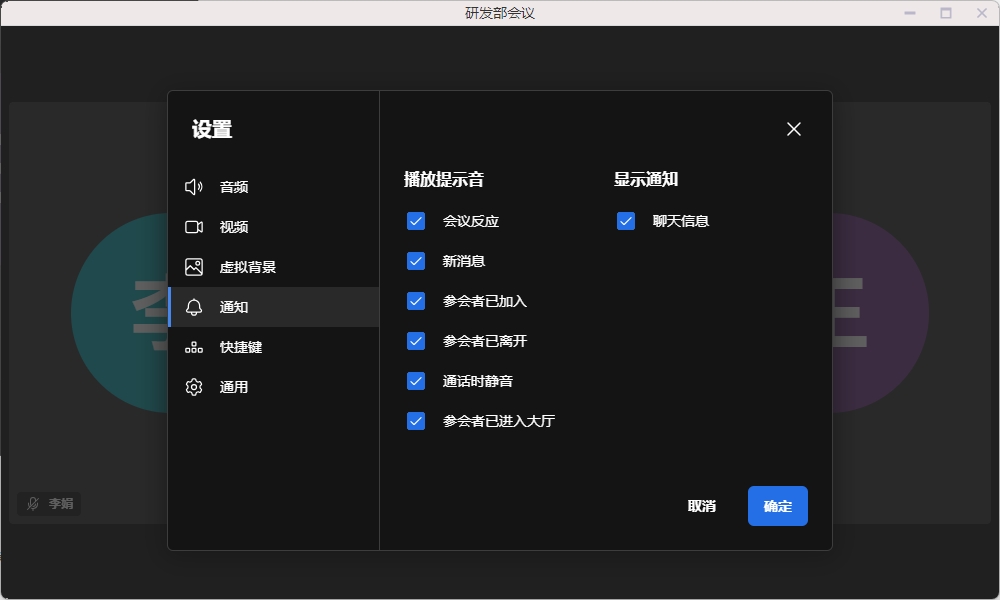Uncheck the 会议反应 sound checkbox
The width and height of the screenshot is (1000, 600).
tap(416, 221)
